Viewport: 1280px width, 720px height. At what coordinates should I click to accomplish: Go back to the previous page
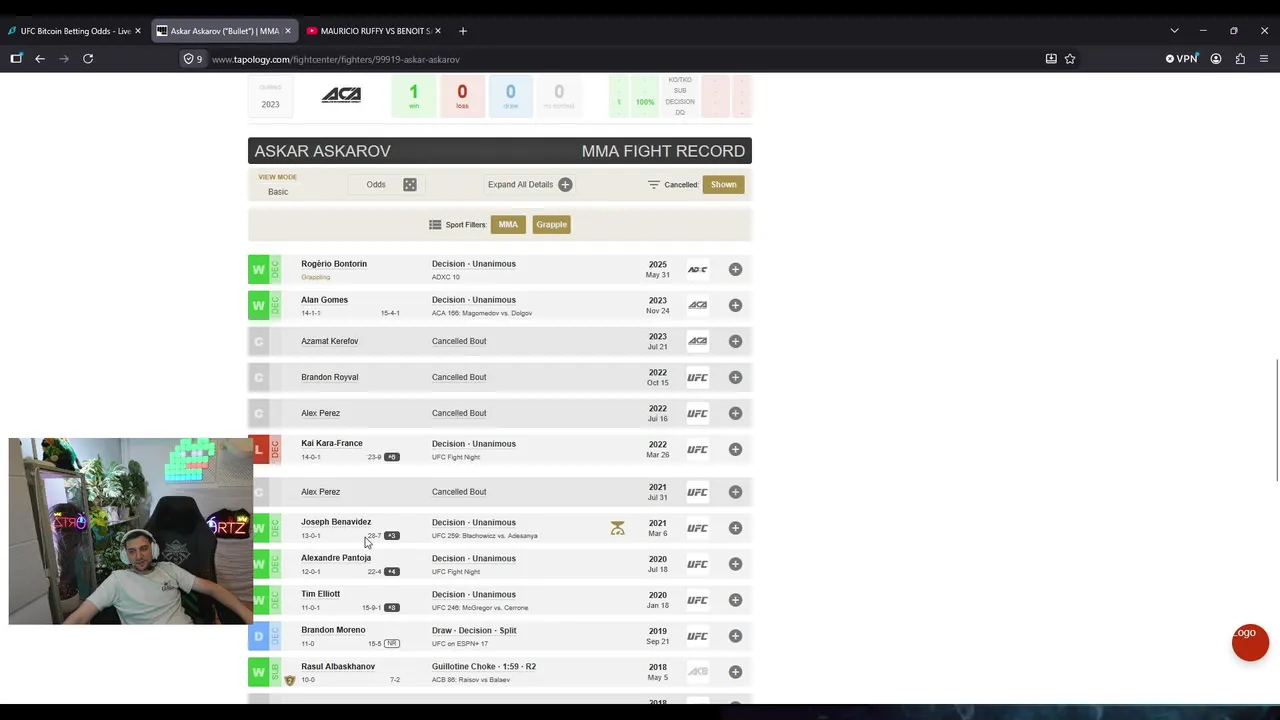40,59
